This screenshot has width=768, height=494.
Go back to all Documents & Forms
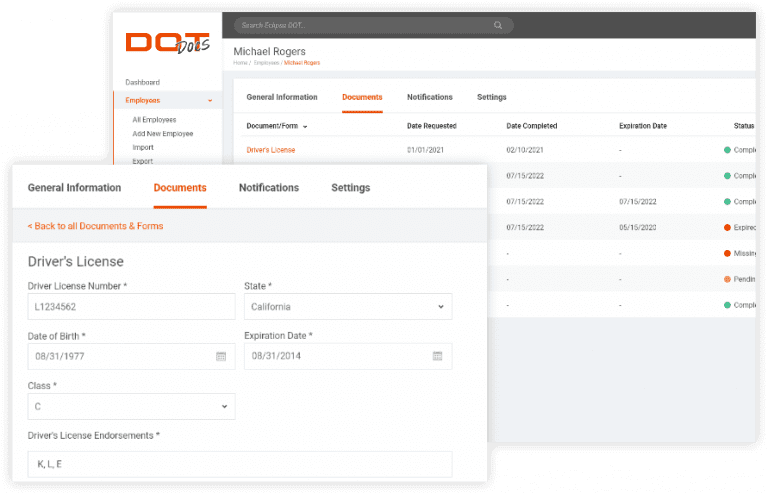point(96,226)
